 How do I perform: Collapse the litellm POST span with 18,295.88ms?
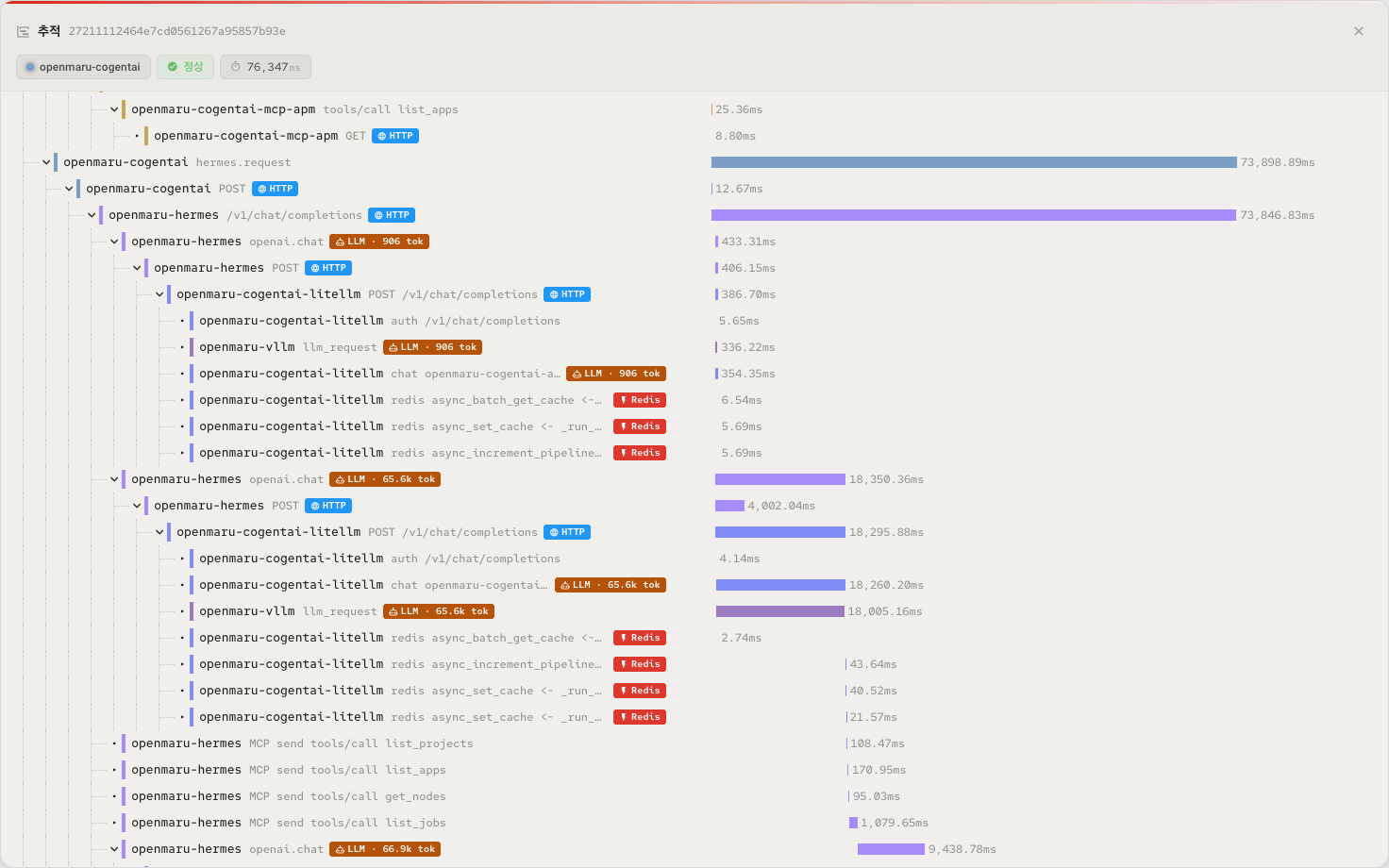(x=159, y=532)
